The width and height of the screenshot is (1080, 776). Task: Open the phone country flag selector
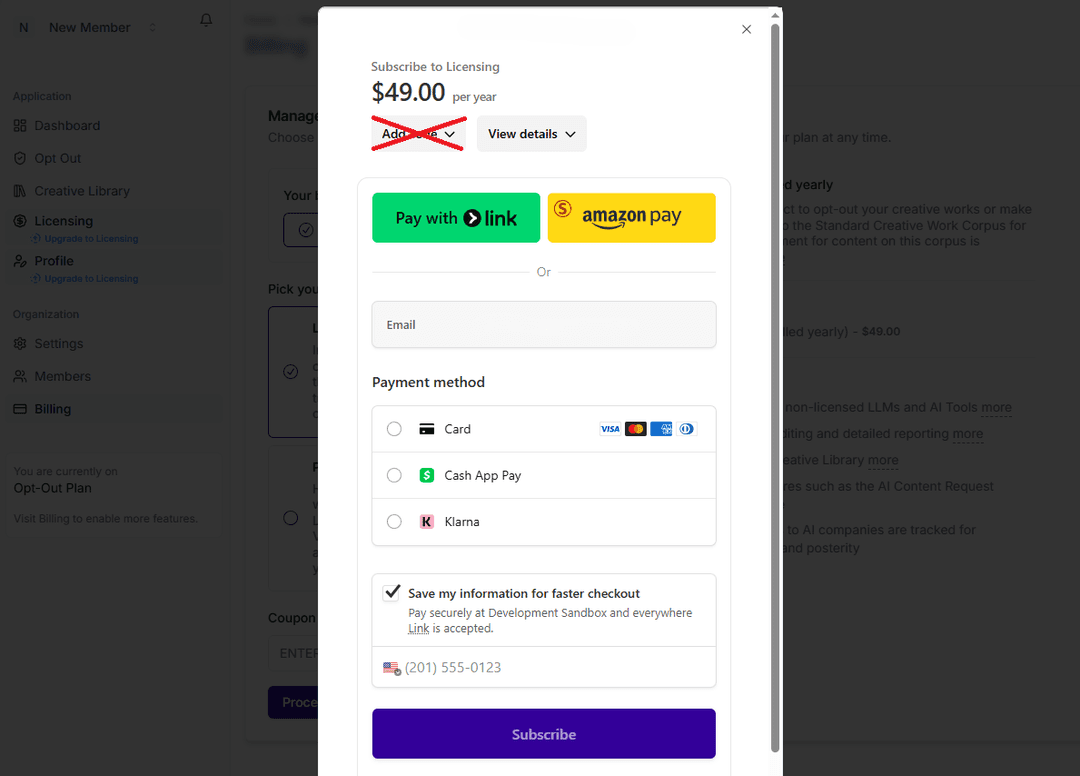391,667
